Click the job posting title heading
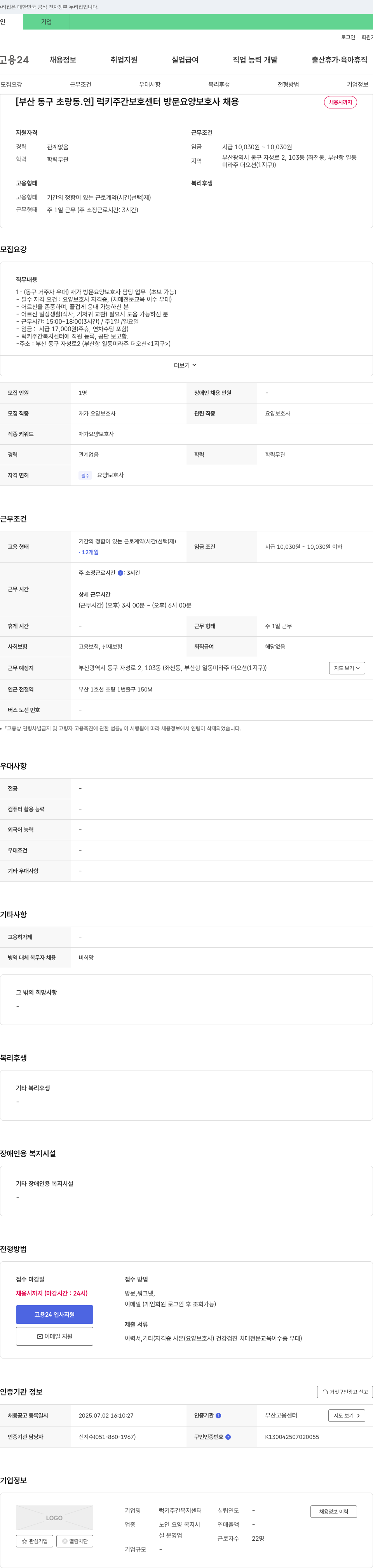Image resolution: width=373 pixels, height=1568 pixels. click(x=127, y=102)
